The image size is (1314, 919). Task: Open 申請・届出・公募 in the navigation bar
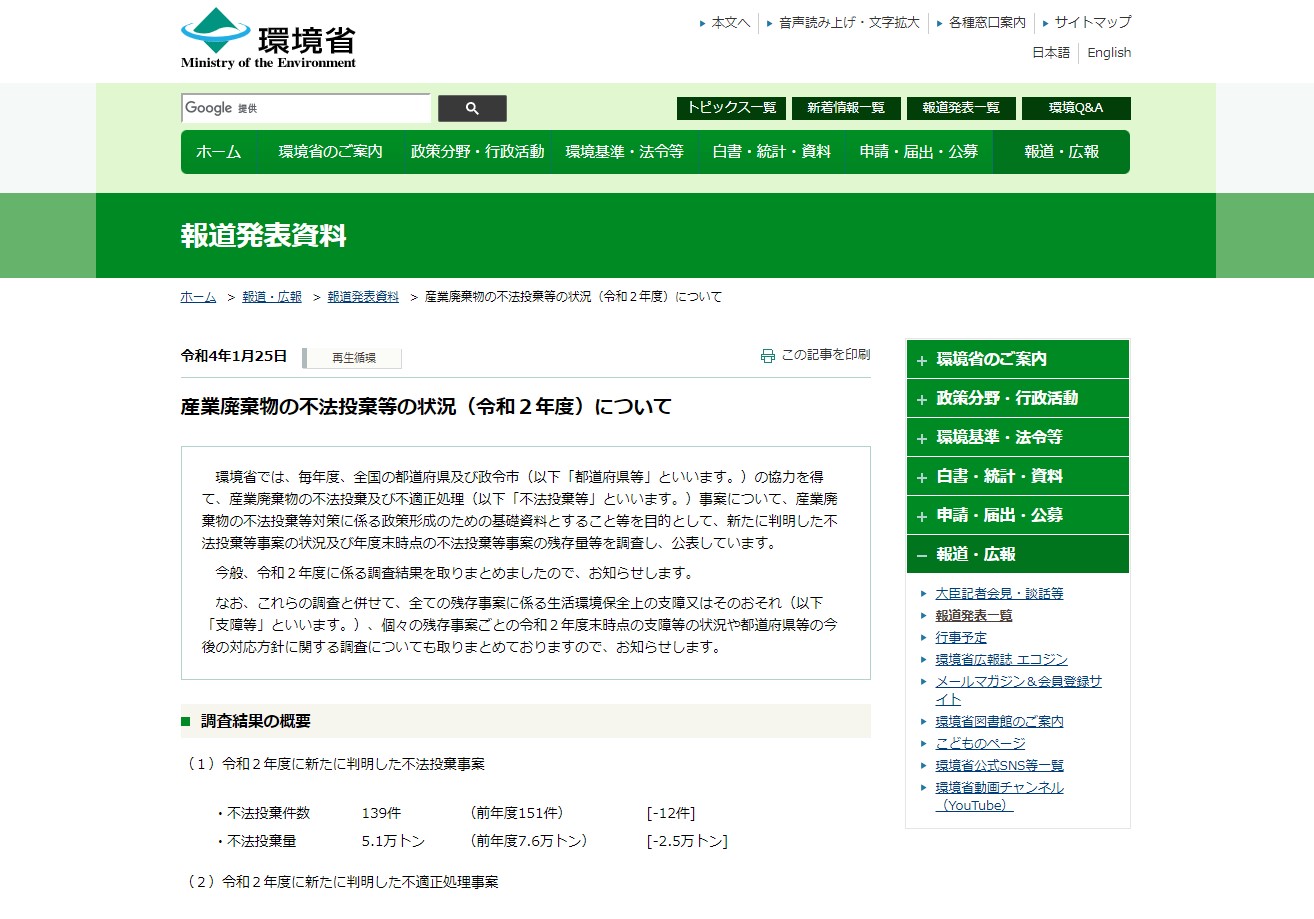click(x=918, y=152)
